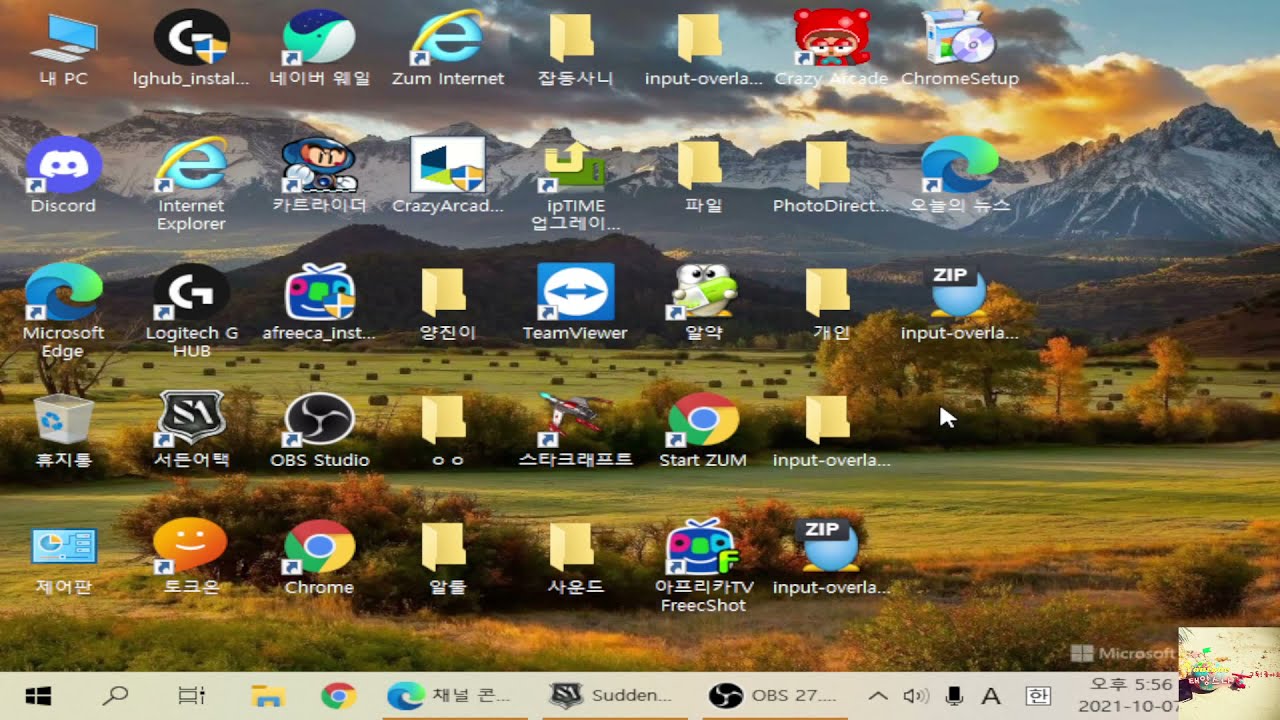Open the 제어판 control panel icon
Image resolution: width=1280 pixels, height=720 pixels.
click(63, 560)
